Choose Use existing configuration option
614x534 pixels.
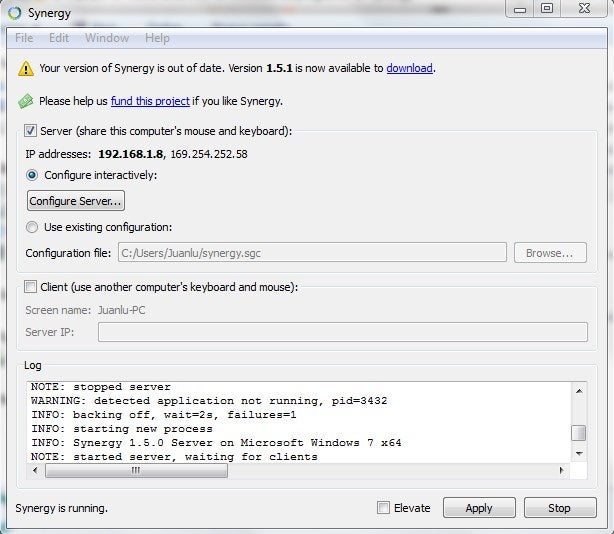click(x=32, y=227)
